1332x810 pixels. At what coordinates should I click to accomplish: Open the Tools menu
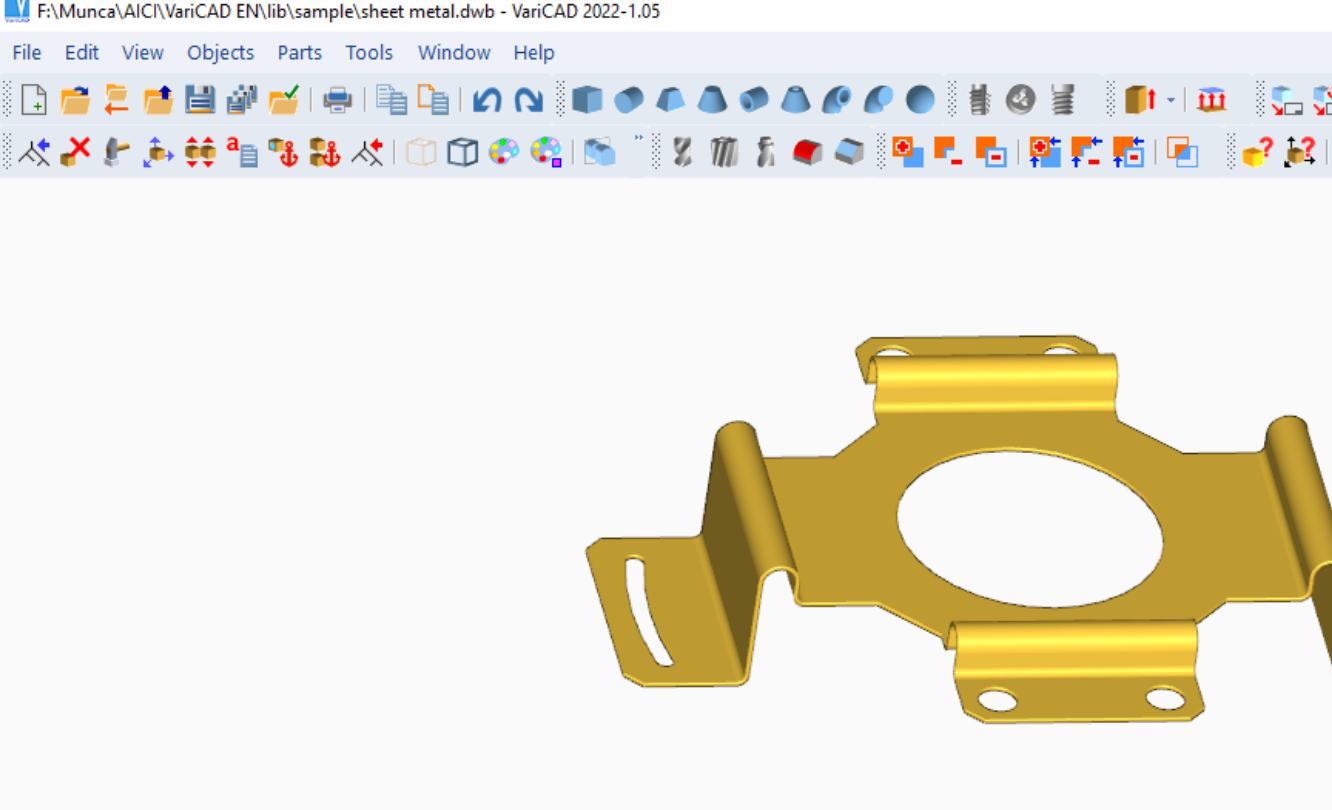(368, 52)
